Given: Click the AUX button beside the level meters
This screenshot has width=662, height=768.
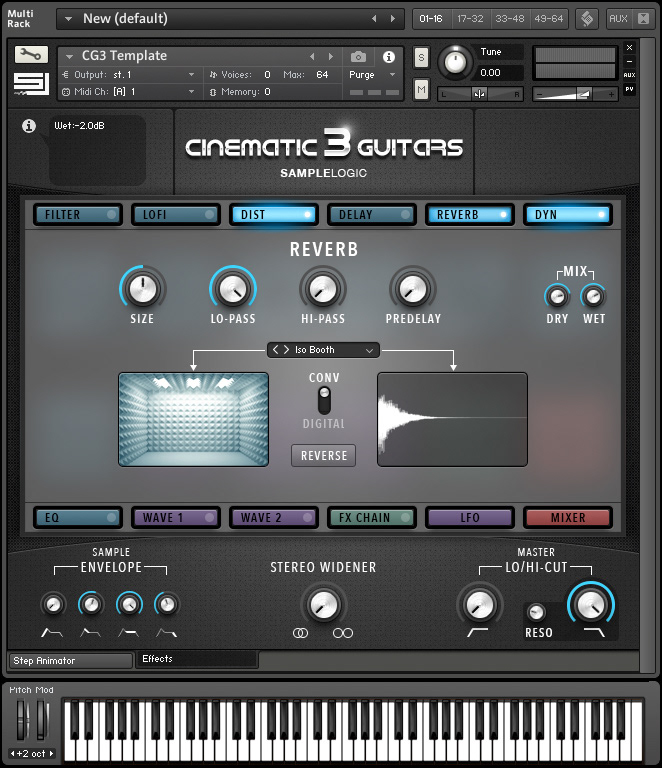Looking at the screenshot, I should (x=629, y=75).
